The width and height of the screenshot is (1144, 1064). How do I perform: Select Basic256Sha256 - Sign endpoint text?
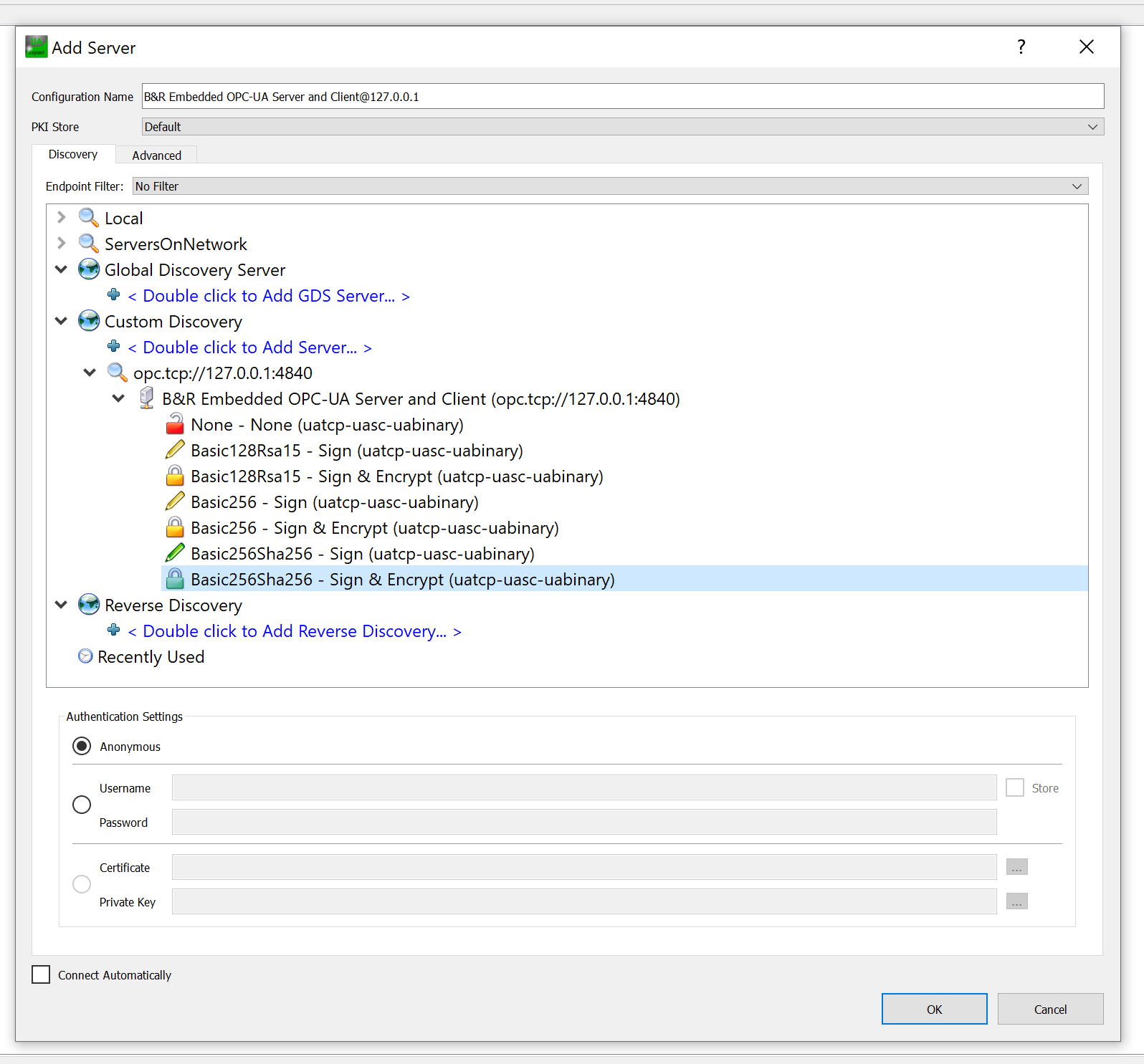(363, 554)
